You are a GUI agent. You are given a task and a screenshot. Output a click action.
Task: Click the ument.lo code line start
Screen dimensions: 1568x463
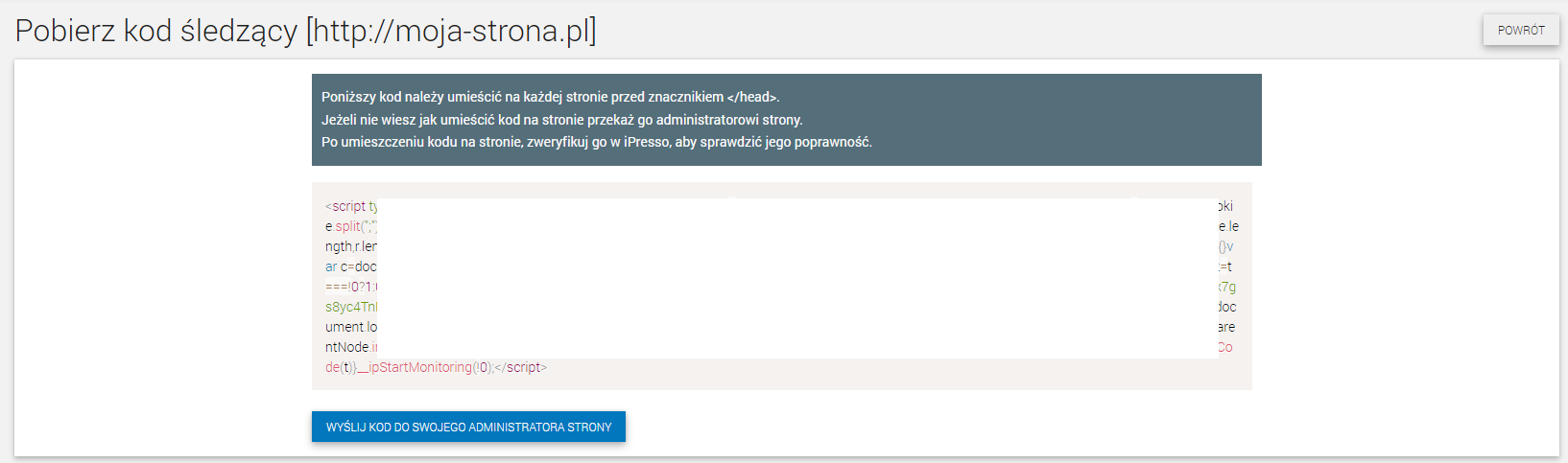pos(351,327)
